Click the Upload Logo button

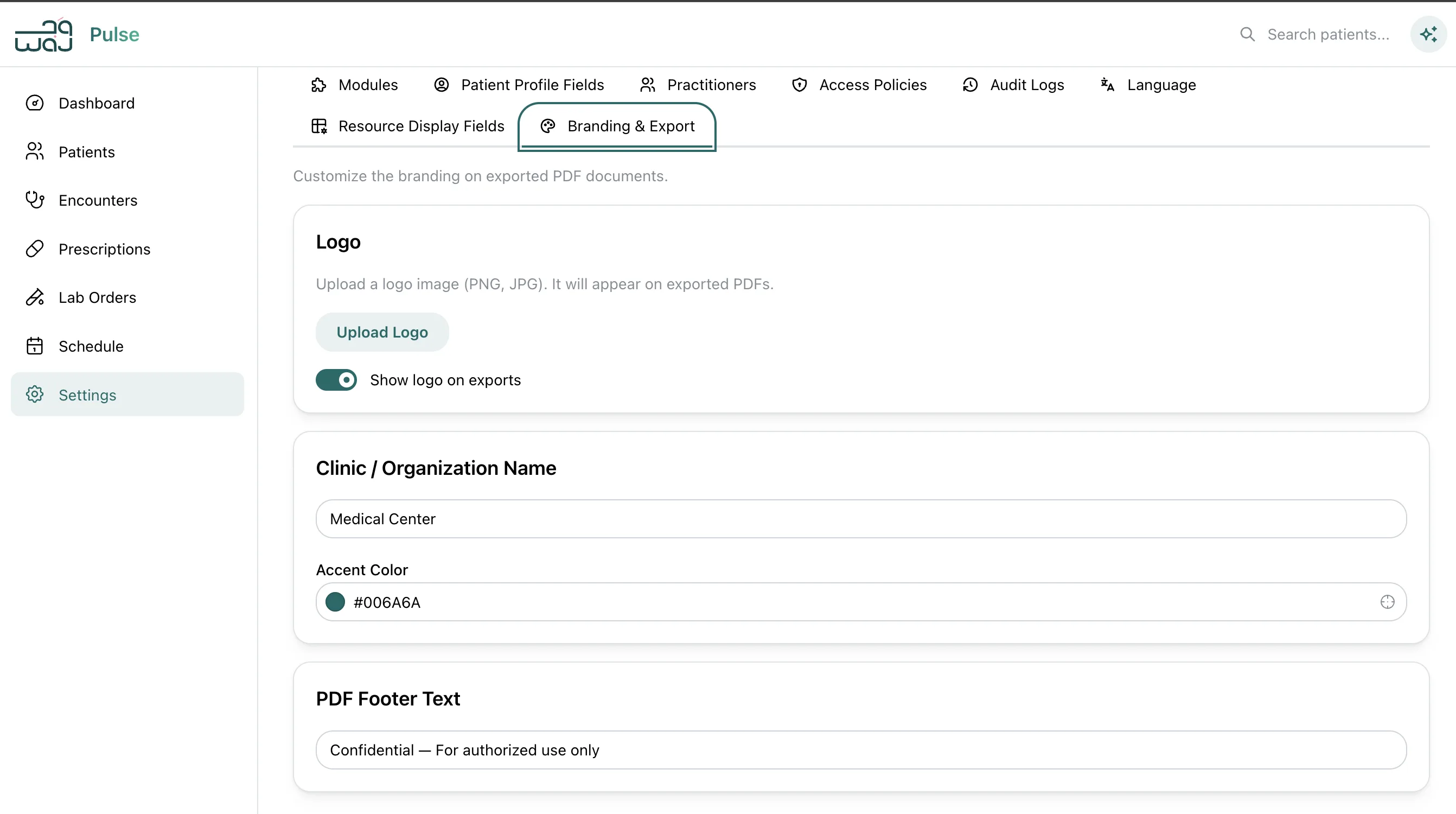click(382, 332)
